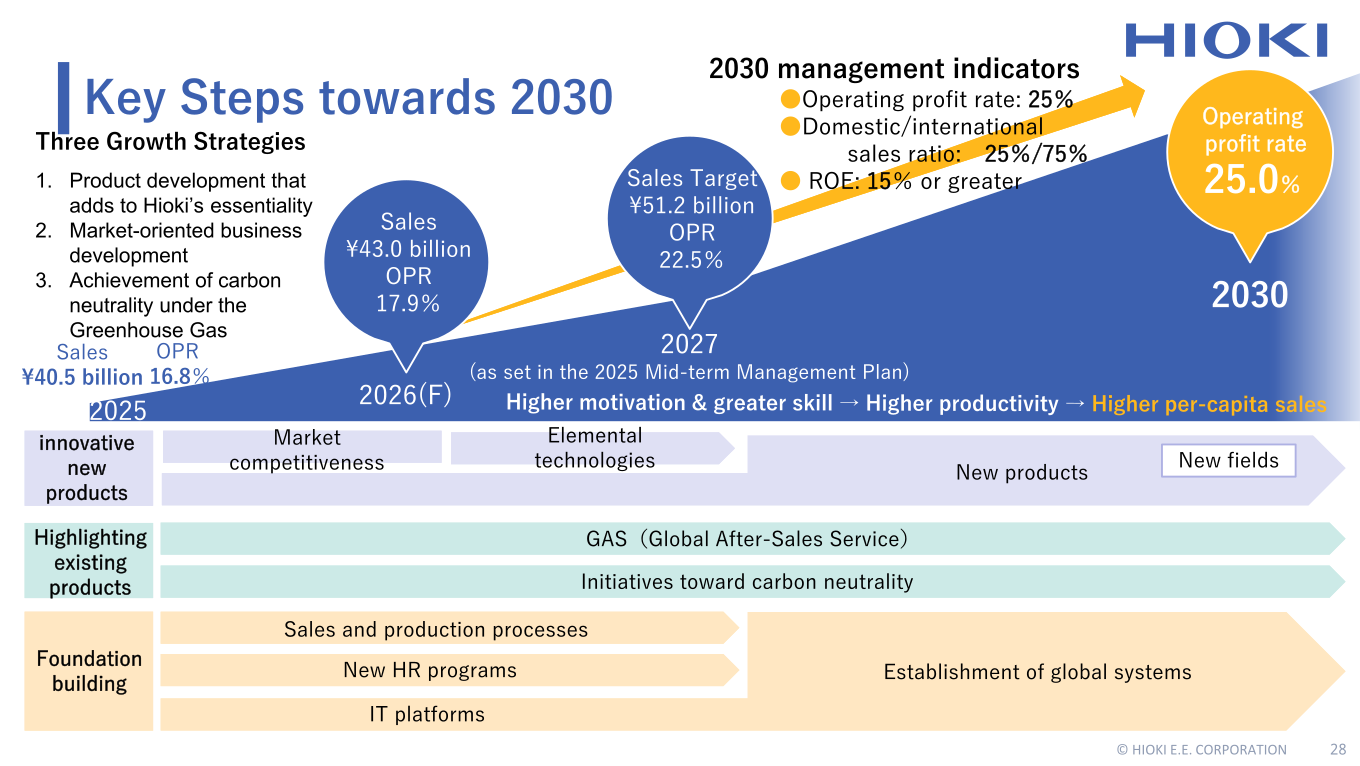Click 'Sales and production processes' arrow bar

pyautogui.click(x=449, y=629)
